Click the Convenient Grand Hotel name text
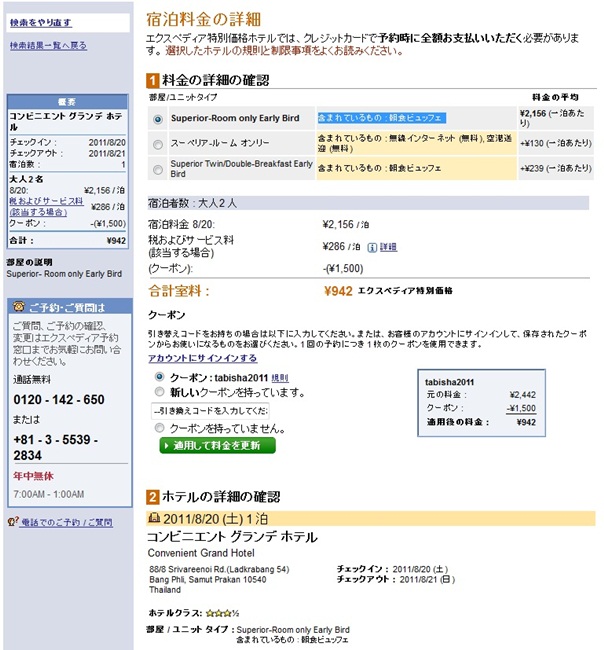The height and width of the screenshot is (650, 604). (x=201, y=553)
